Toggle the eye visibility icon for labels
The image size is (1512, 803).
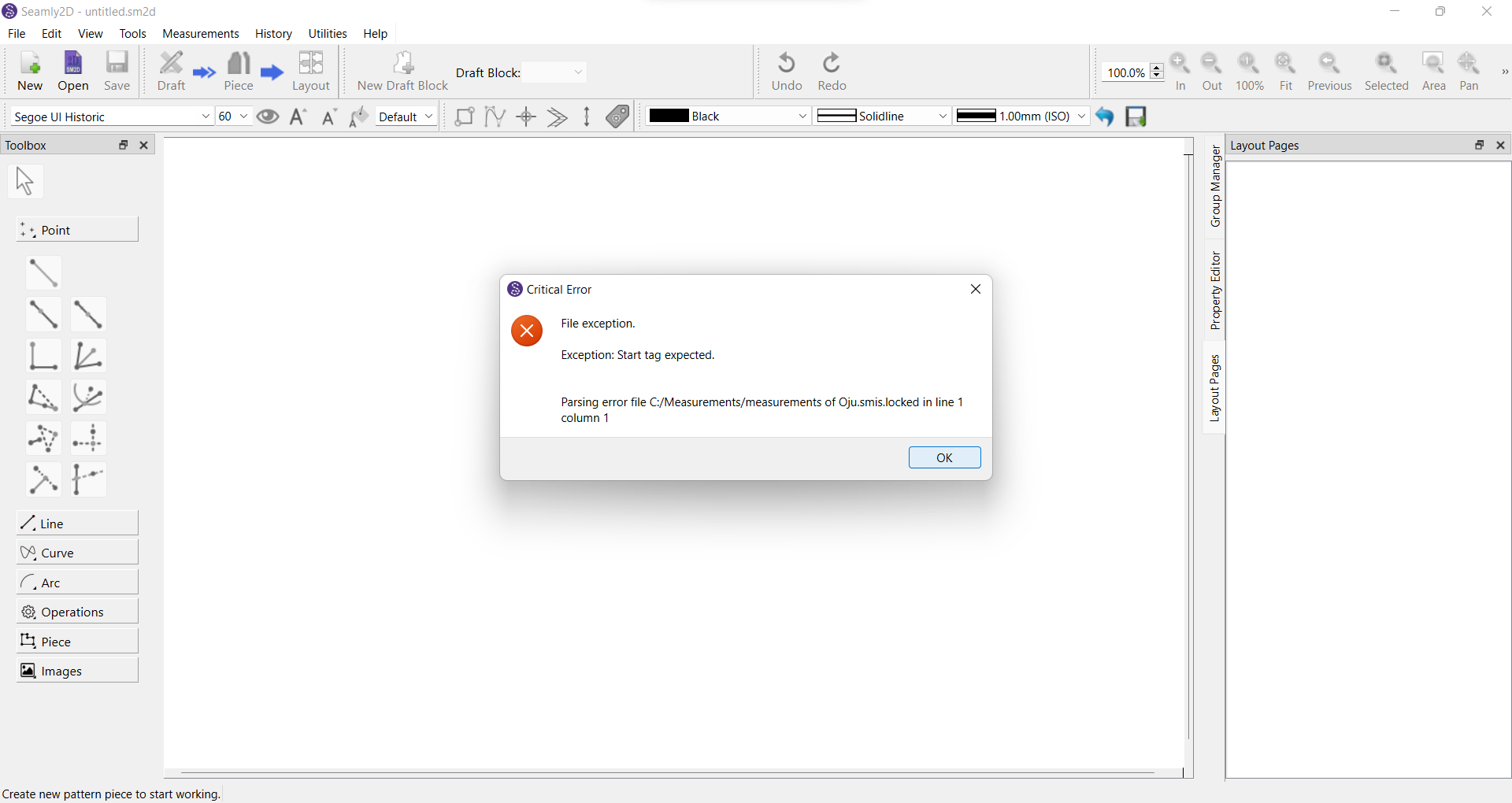pos(268,117)
